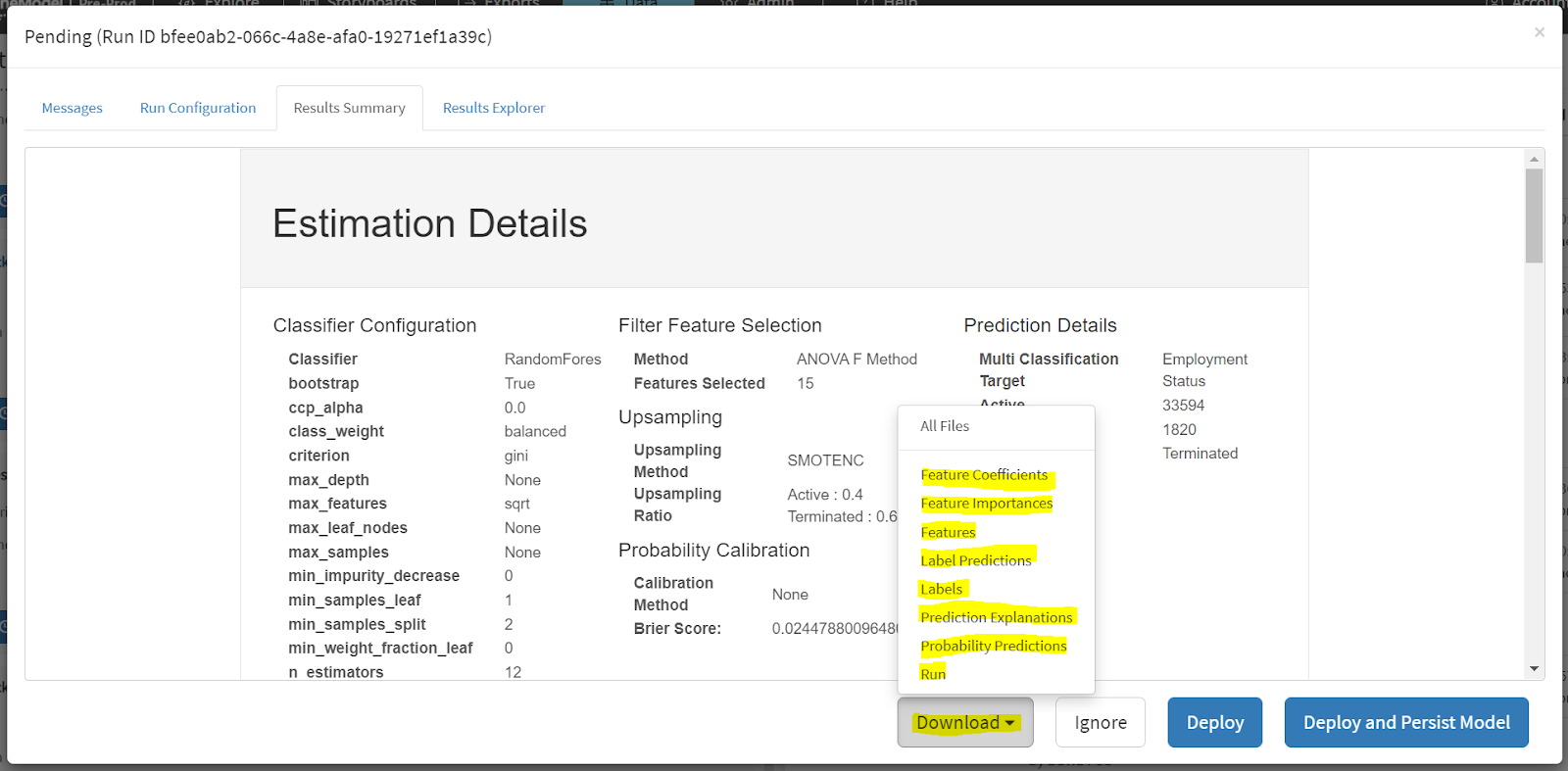Choose All Files from download menu

click(x=945, y=426)
